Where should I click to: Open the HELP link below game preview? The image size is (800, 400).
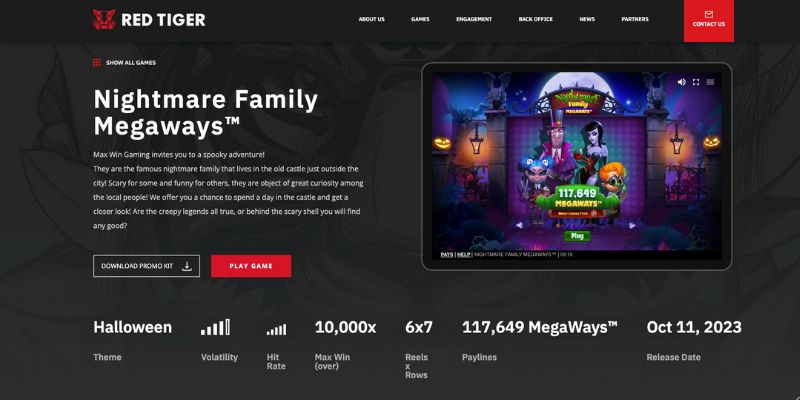coord(464,254)
